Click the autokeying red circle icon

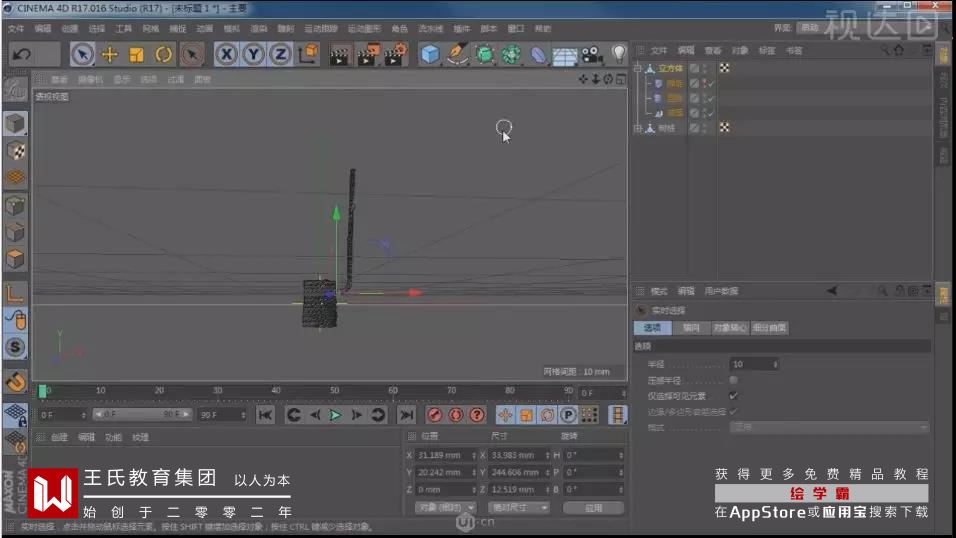click(456, 415)
